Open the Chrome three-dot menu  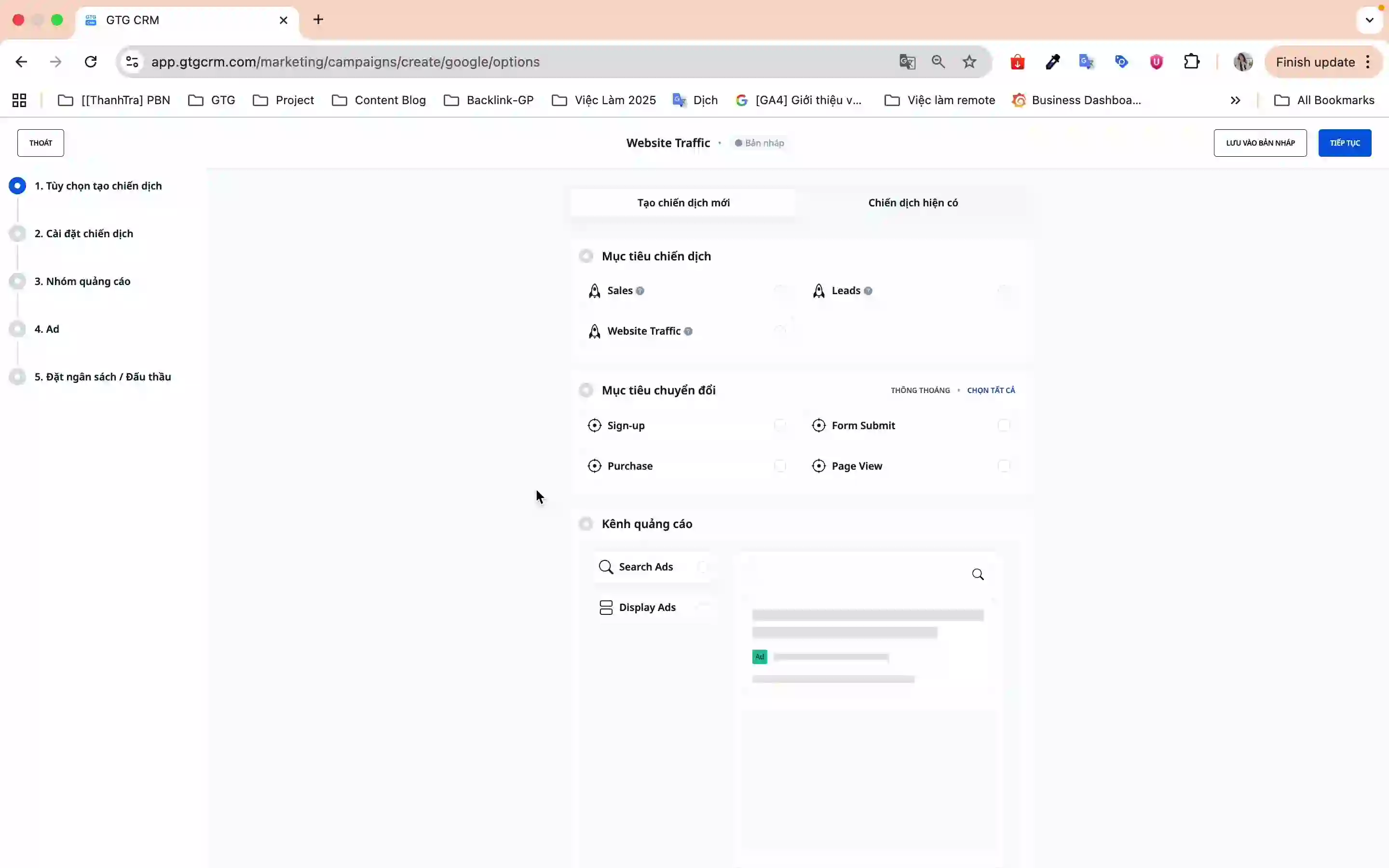click(1368, 62)
